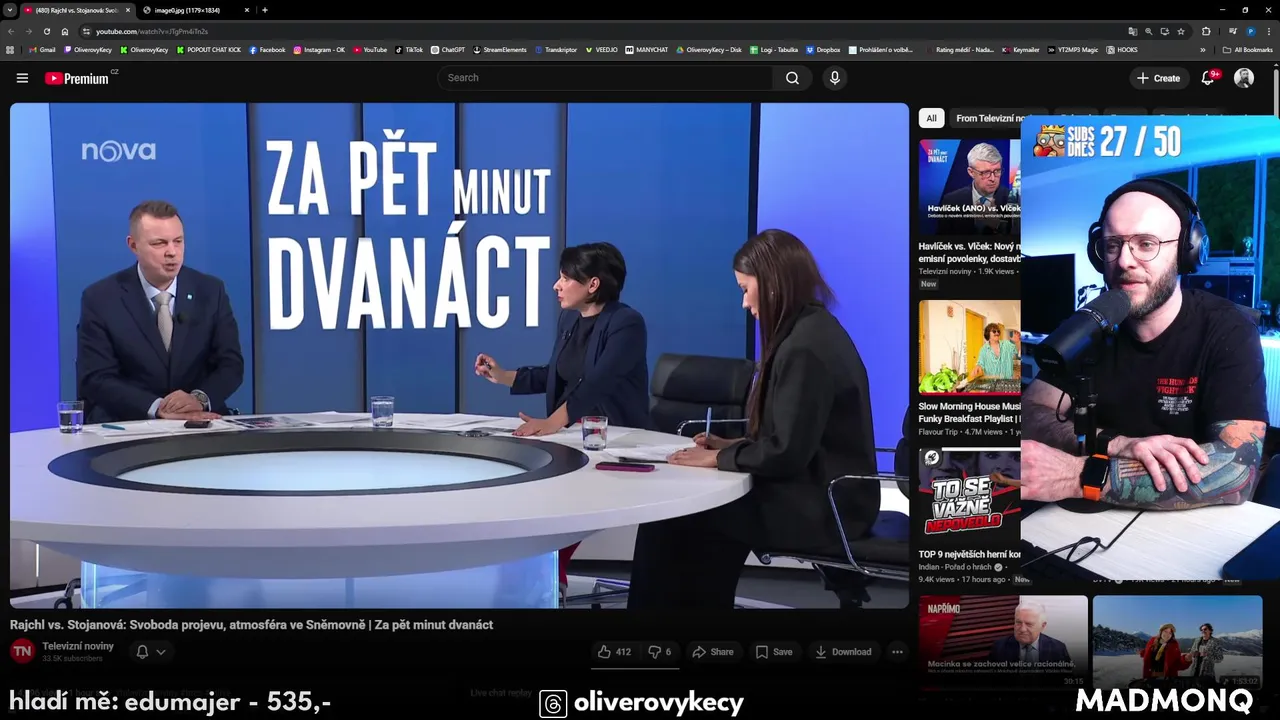This screenshot has height=720, width=1280.
Task: Open the TikTok bookmark
Action: click(x=409, y=49)
